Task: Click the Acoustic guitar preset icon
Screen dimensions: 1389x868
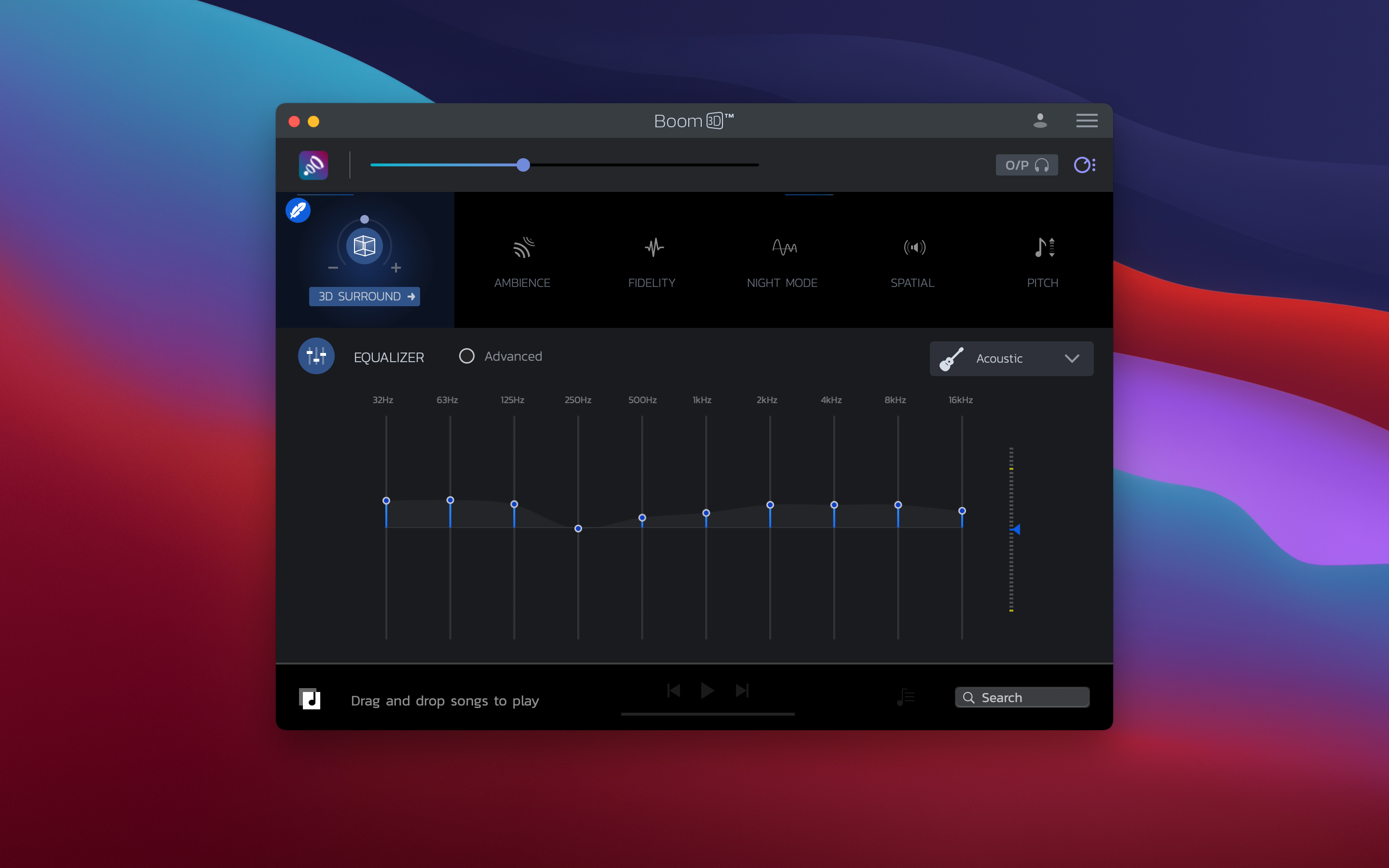Action: 951,359
